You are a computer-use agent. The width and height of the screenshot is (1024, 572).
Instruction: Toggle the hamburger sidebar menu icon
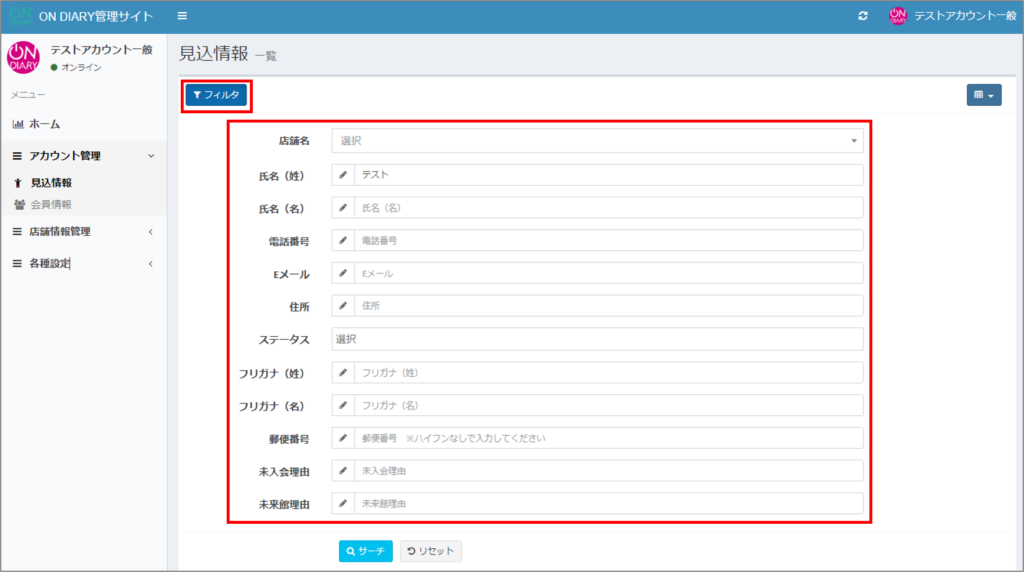pos(182,16)
